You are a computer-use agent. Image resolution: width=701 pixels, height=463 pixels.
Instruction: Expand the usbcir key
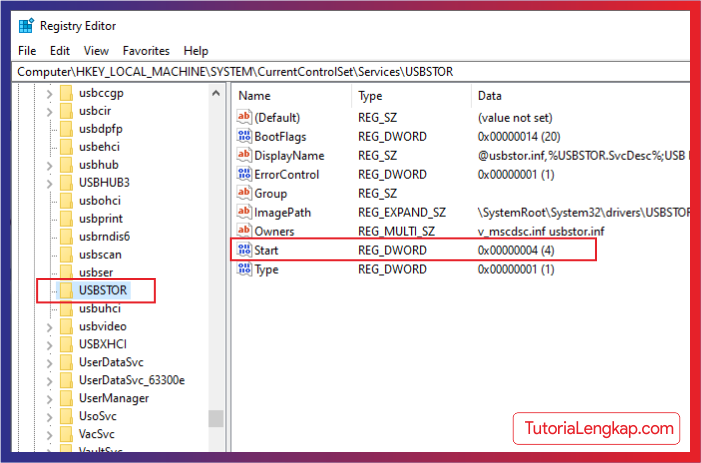pyautogui.click(x=49, y=111)
